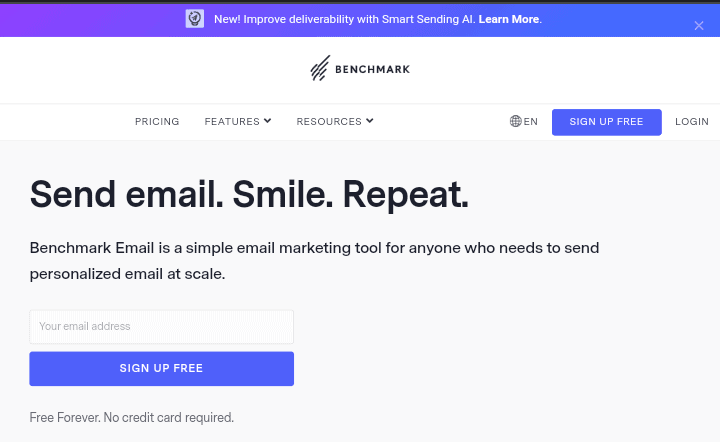The width and height of the screenshot is (720, 442).
Task: Click the globe language icon
Action: (515, 122)
